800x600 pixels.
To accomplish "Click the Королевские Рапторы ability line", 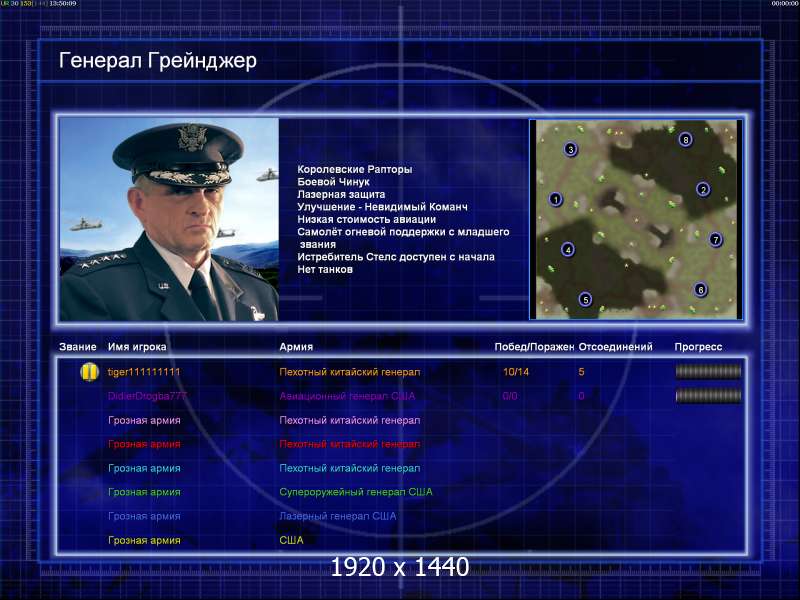I will pos(355,169).
